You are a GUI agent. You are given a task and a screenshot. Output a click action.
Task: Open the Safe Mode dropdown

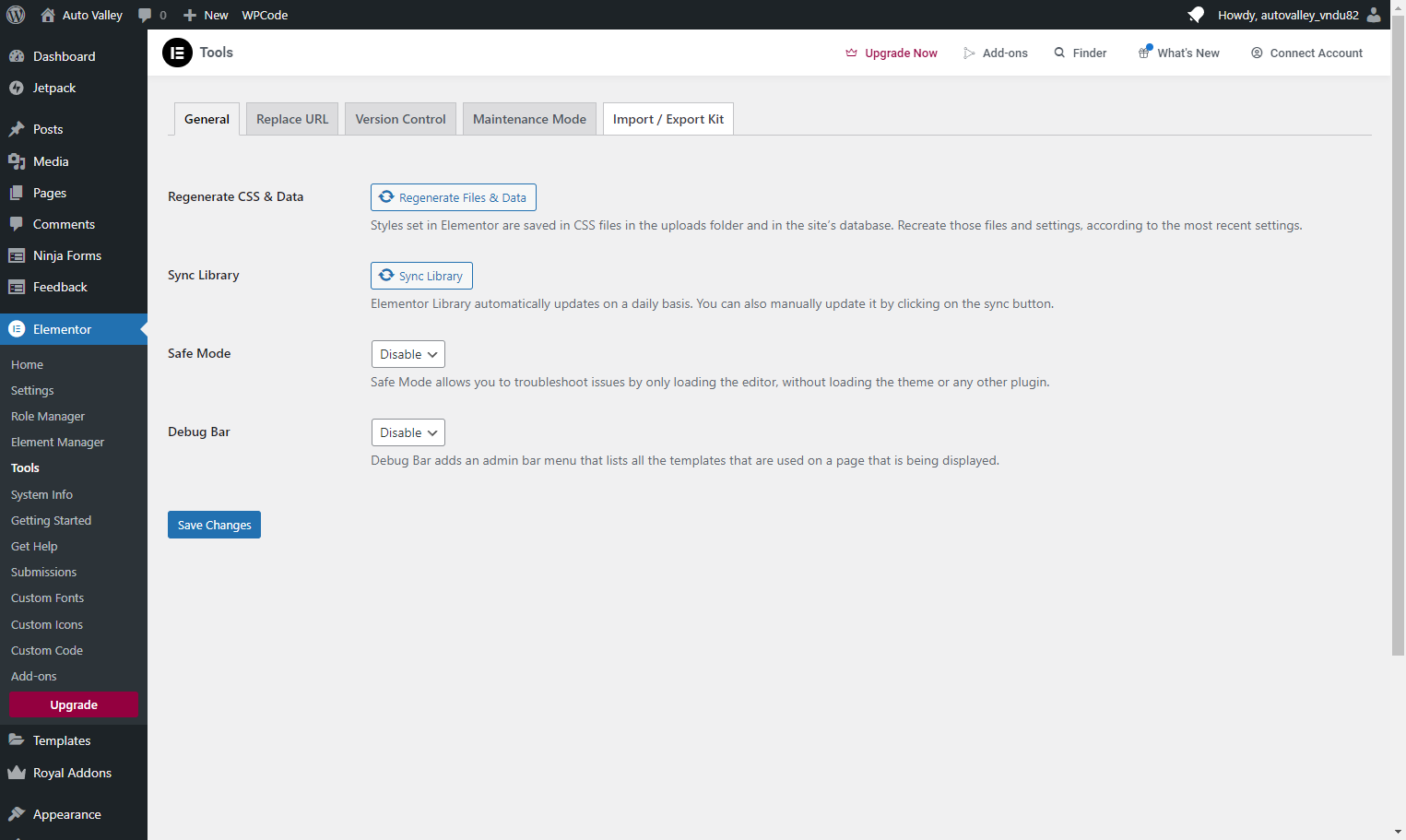tap(408, 354)
